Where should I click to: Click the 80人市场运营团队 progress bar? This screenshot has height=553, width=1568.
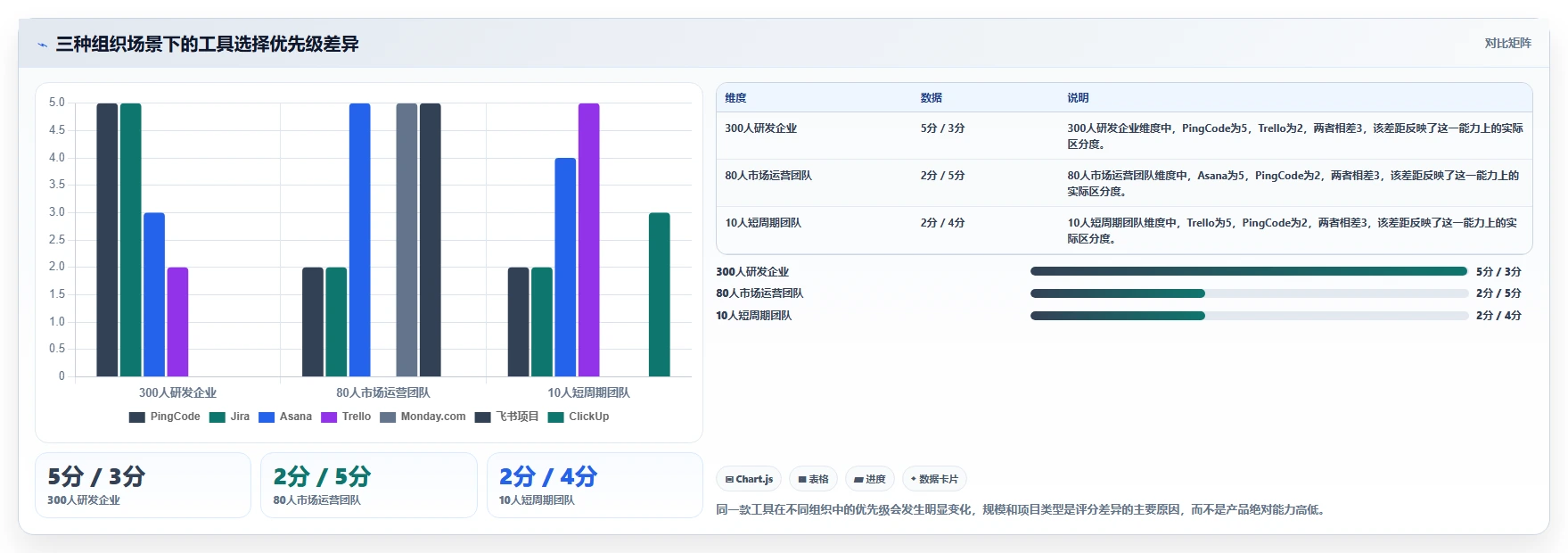1249,293
